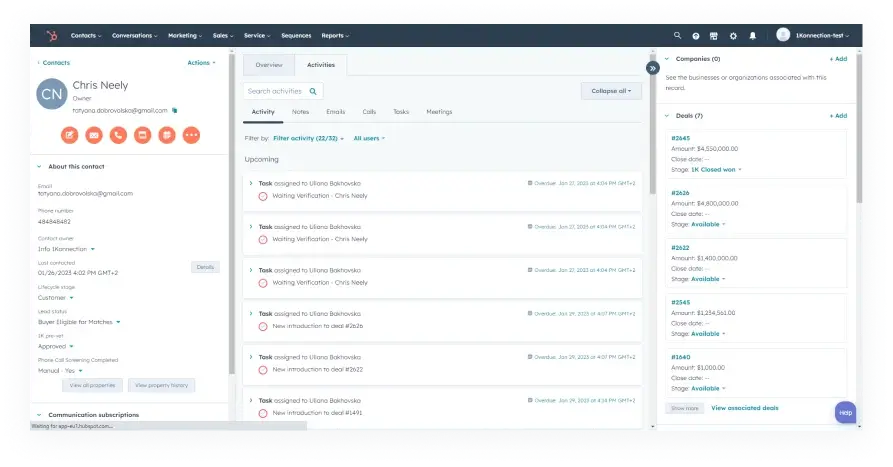Viewport: 893px width, 467px height.
Task: Click the CN contact avatar
Action: [x=52, y=94]
